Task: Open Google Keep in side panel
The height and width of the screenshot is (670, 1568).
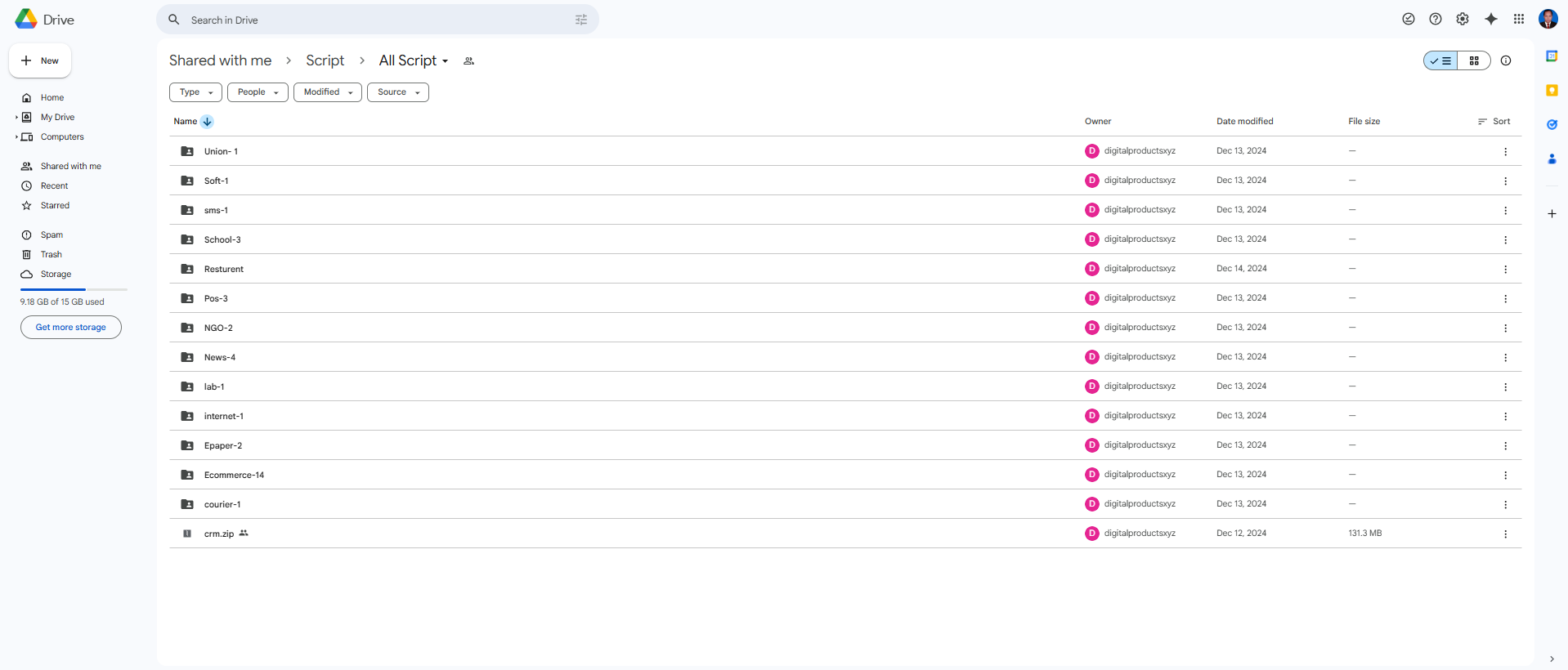Action: click(1551, 91)
